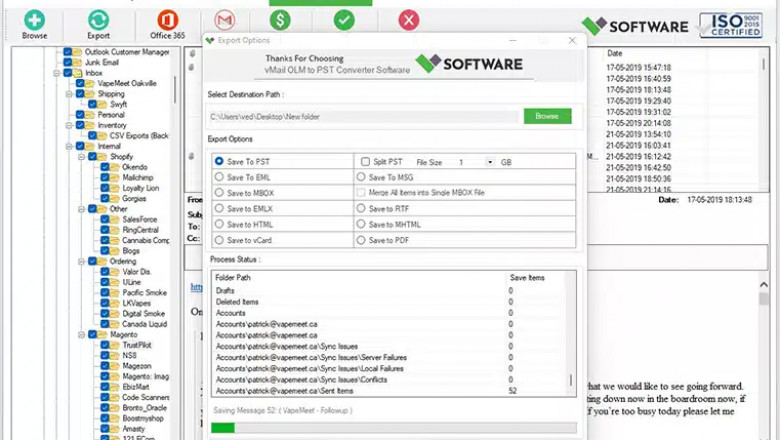This screenshot has width=780, height=440.
Task: Click the green Browse plus icon
Action: (x=34, y=20)
